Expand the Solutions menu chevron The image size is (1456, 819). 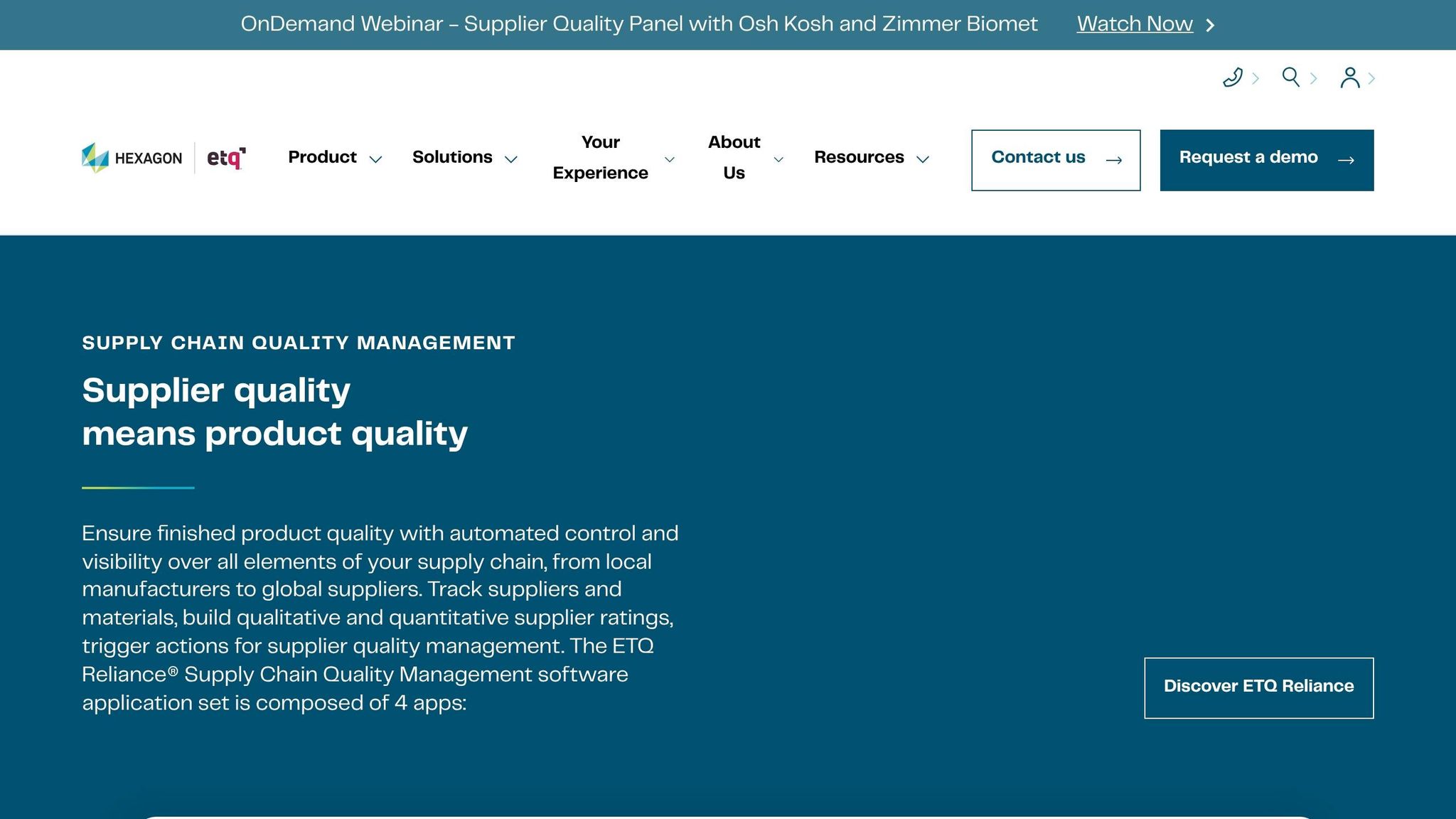click(510, 159)
